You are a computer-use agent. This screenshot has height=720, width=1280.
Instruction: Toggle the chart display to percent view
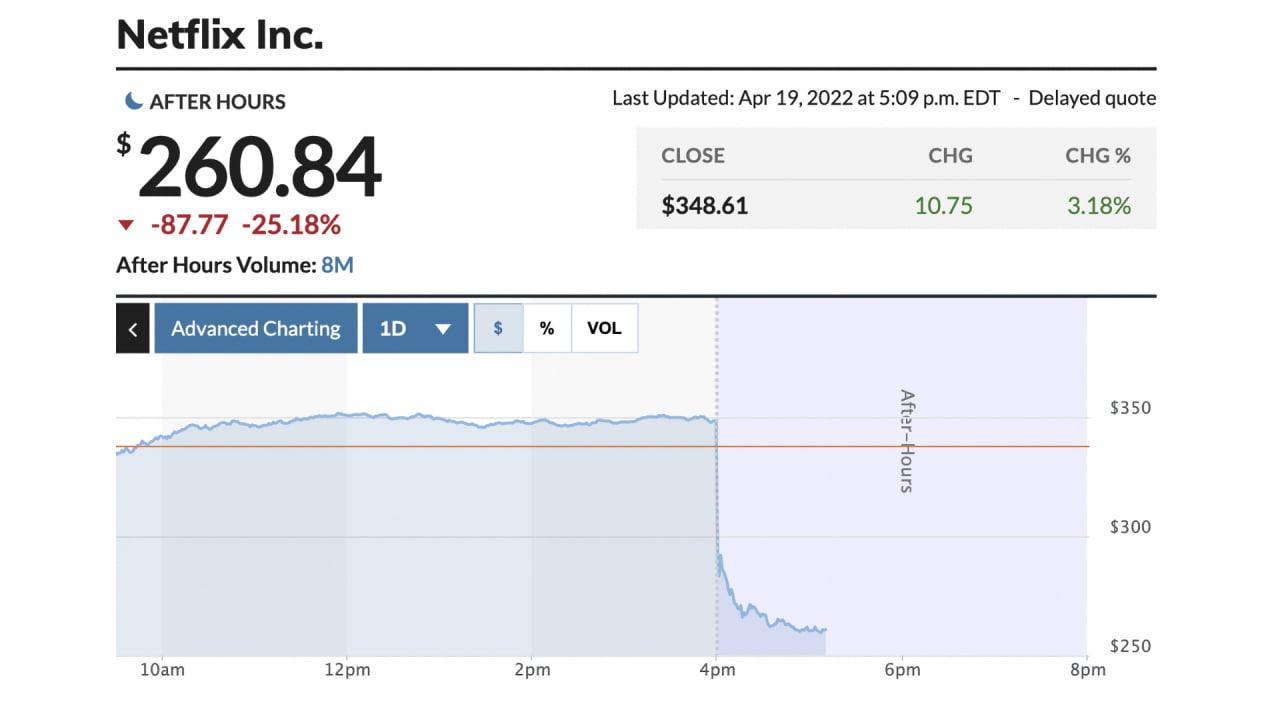[x=547, y=328]
